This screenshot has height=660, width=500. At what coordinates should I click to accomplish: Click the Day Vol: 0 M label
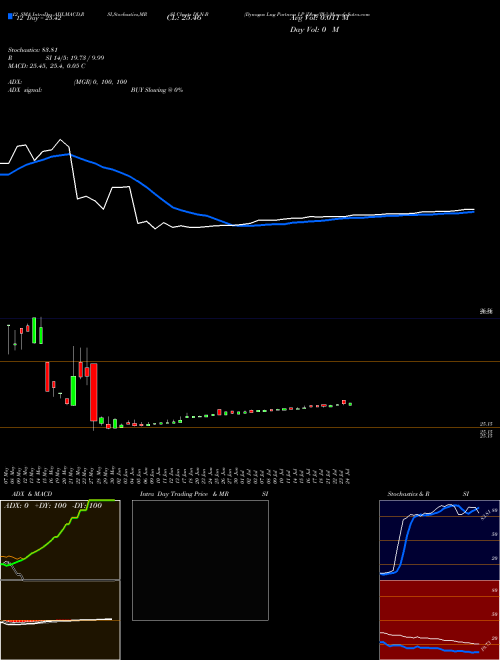click(314, 30)
